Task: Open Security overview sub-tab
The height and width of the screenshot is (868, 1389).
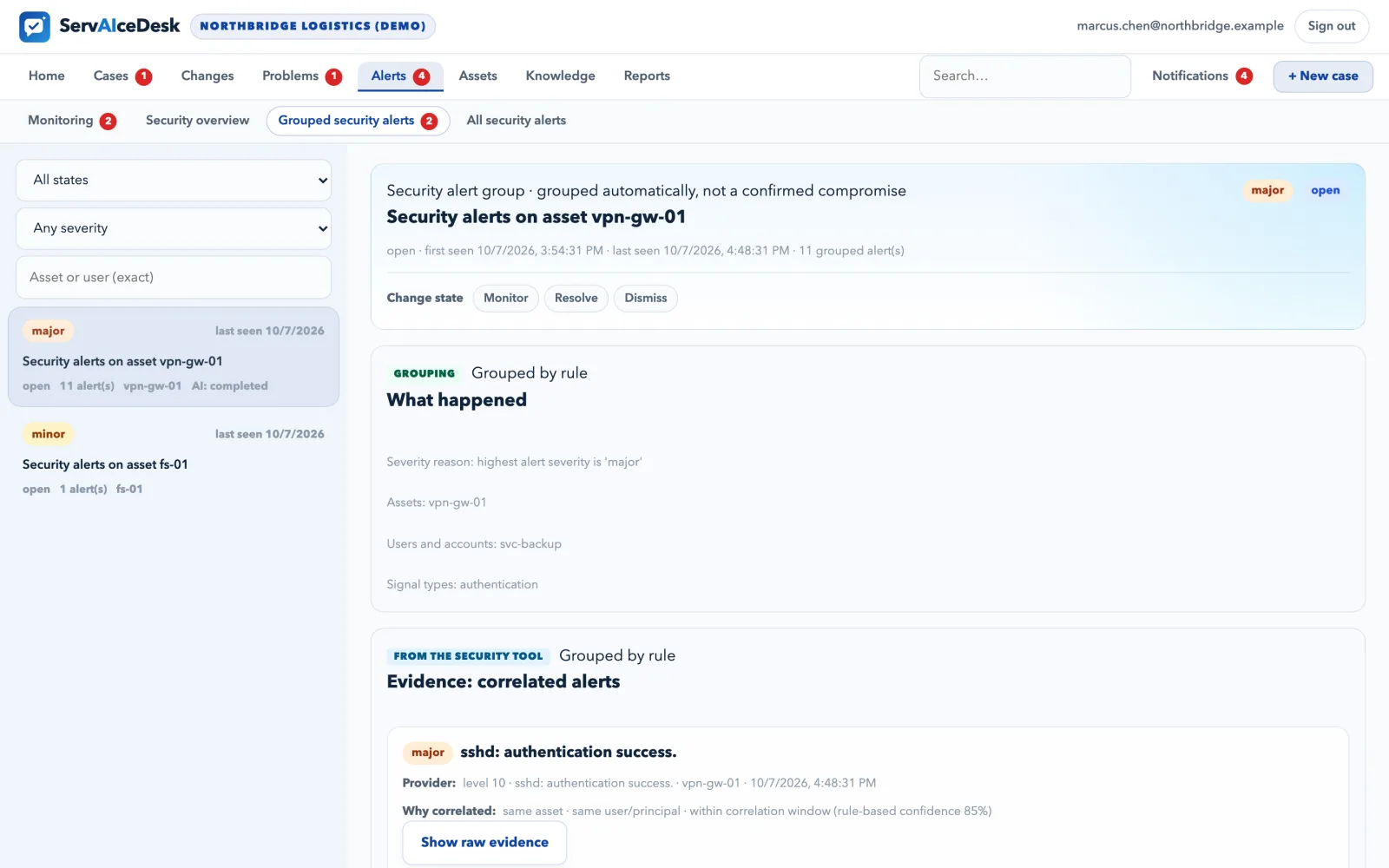Action: [197, 121]
